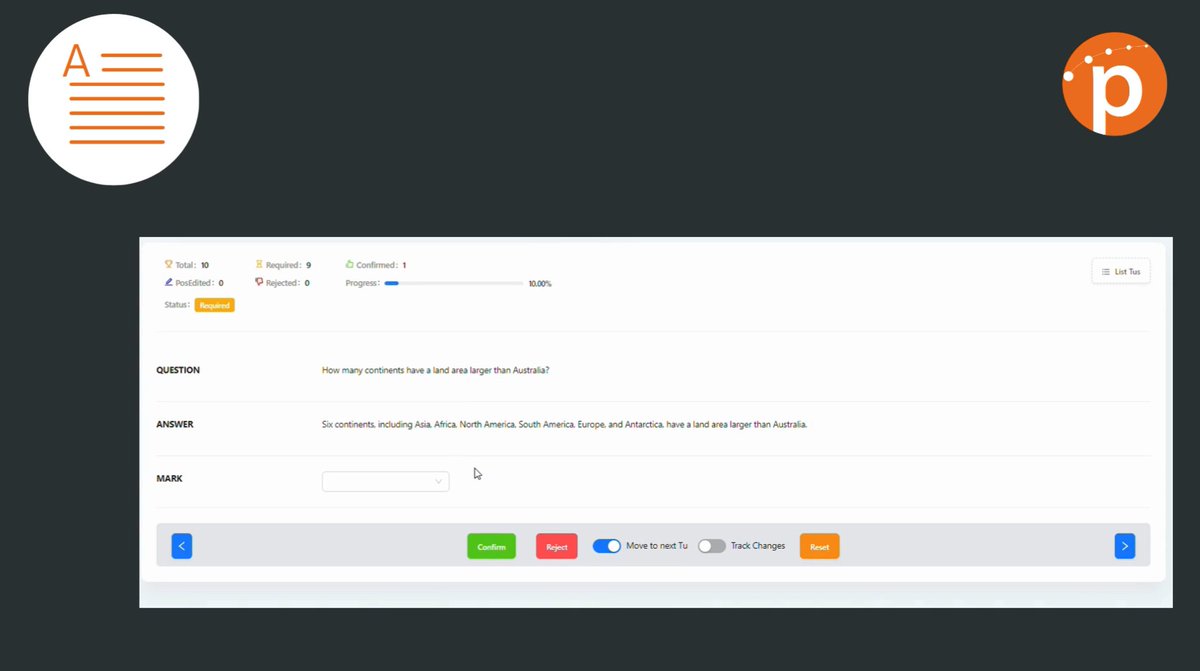Select the Required status badge
Image resolution: width=1200 pixels, height=671 pixels.
click(x=214, y=305)
